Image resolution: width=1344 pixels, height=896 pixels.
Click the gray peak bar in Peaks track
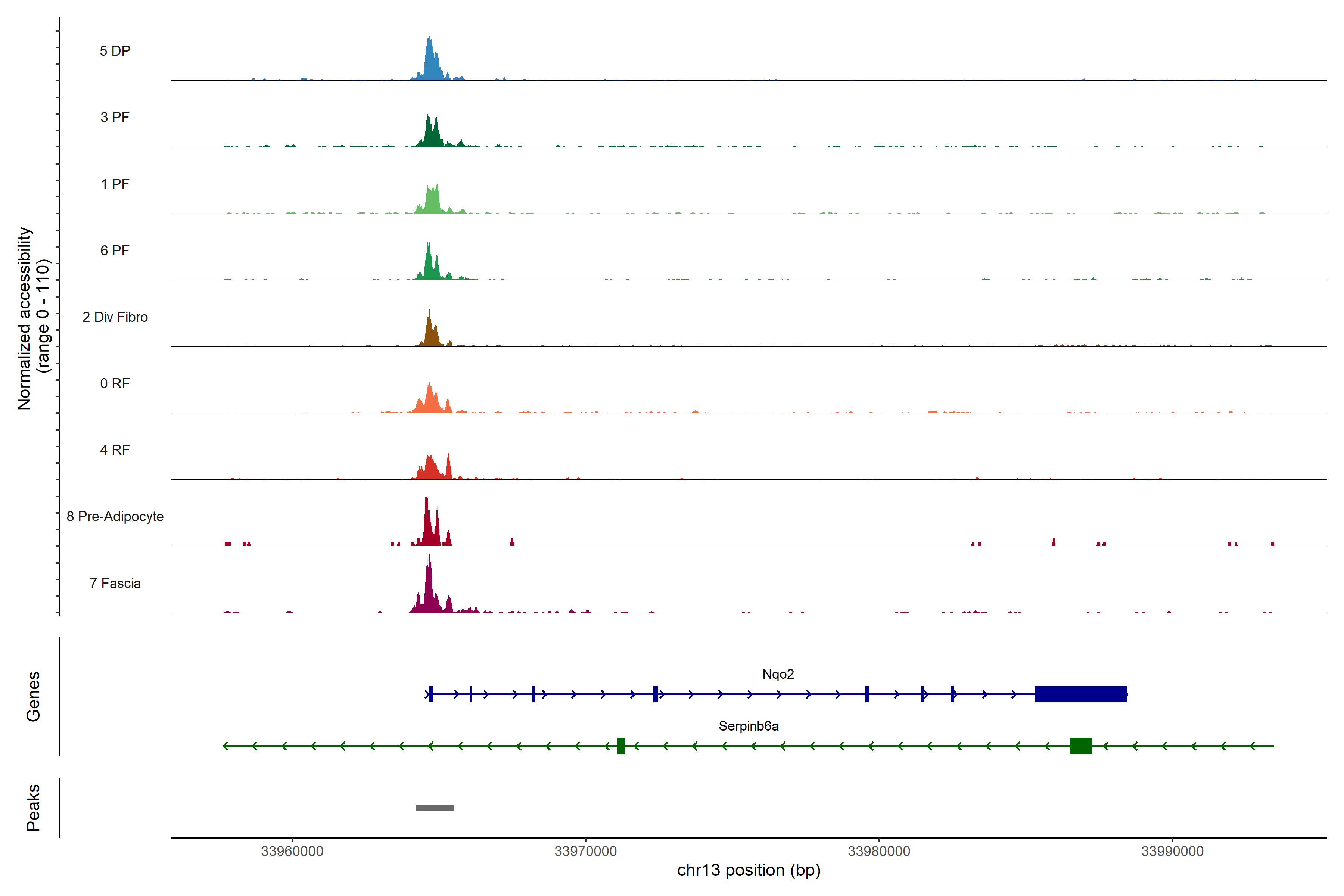pos(434,808)
